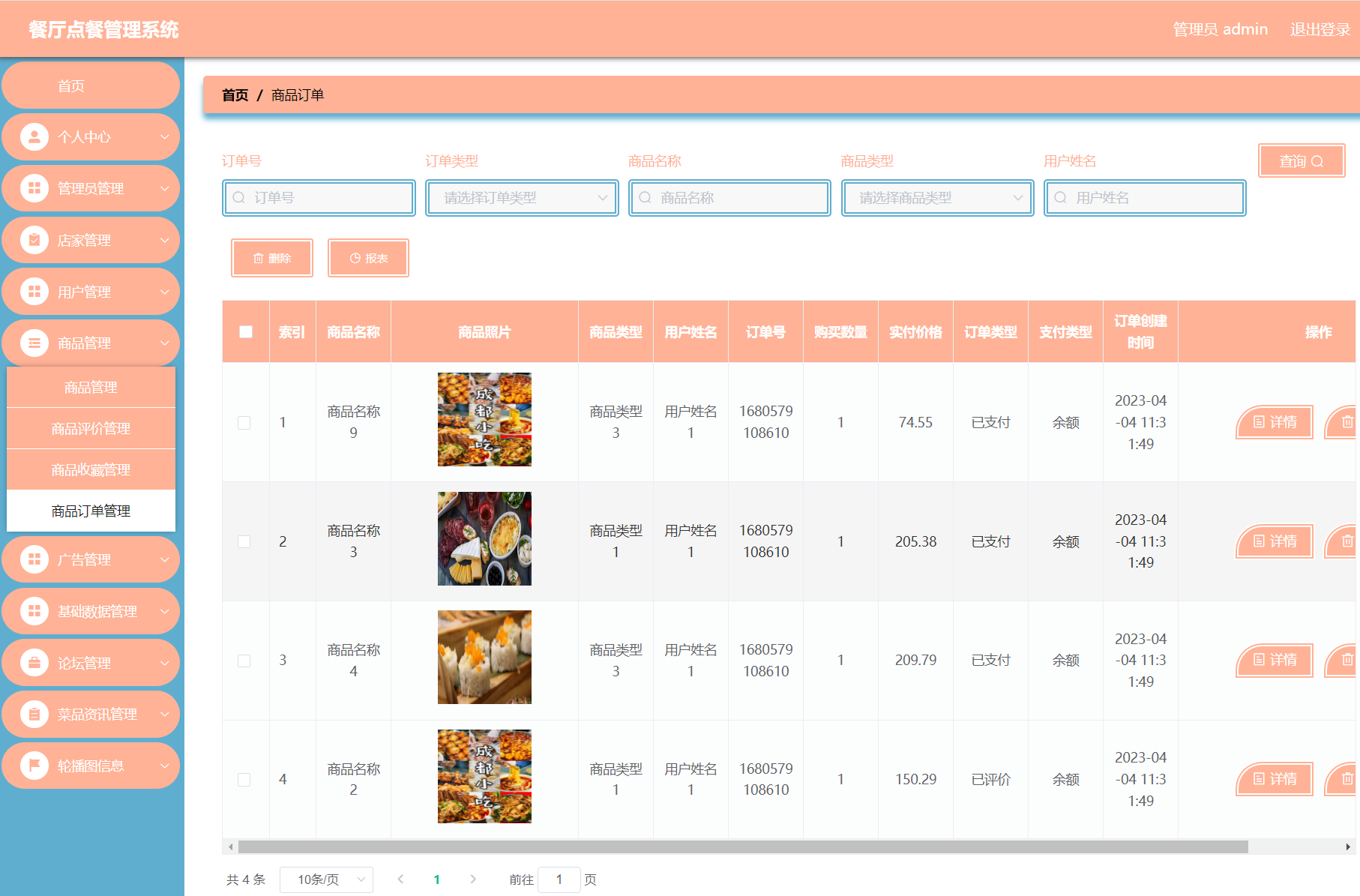Click the 店家管理 clipboard icon
This screenshot has width=1360, height=896.
pyautogui.click(x=34, y=241)
